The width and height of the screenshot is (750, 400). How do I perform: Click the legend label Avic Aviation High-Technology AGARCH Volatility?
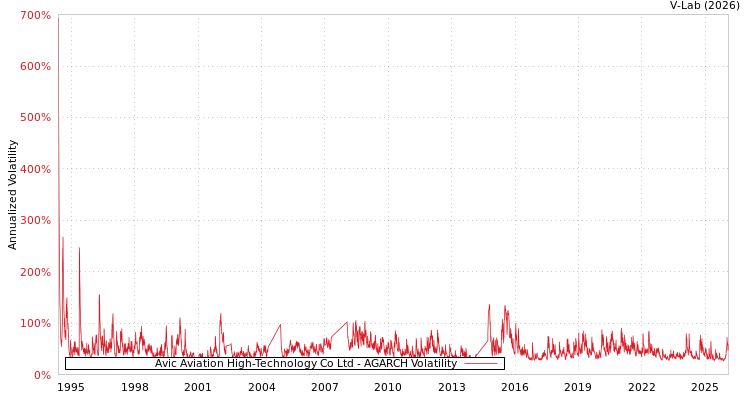[x=306, y=363]
